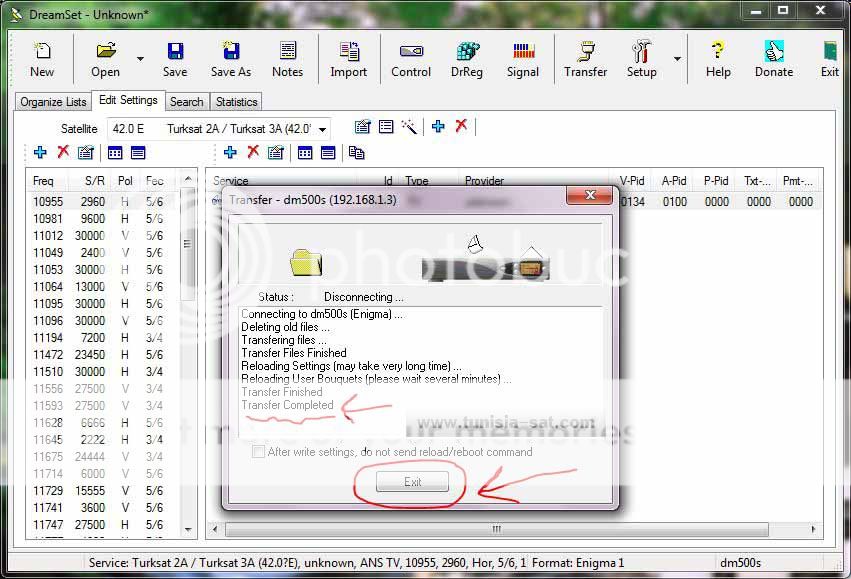Sort by Freq column header
This screenshot has width=851, height=579.
(48, 181)
